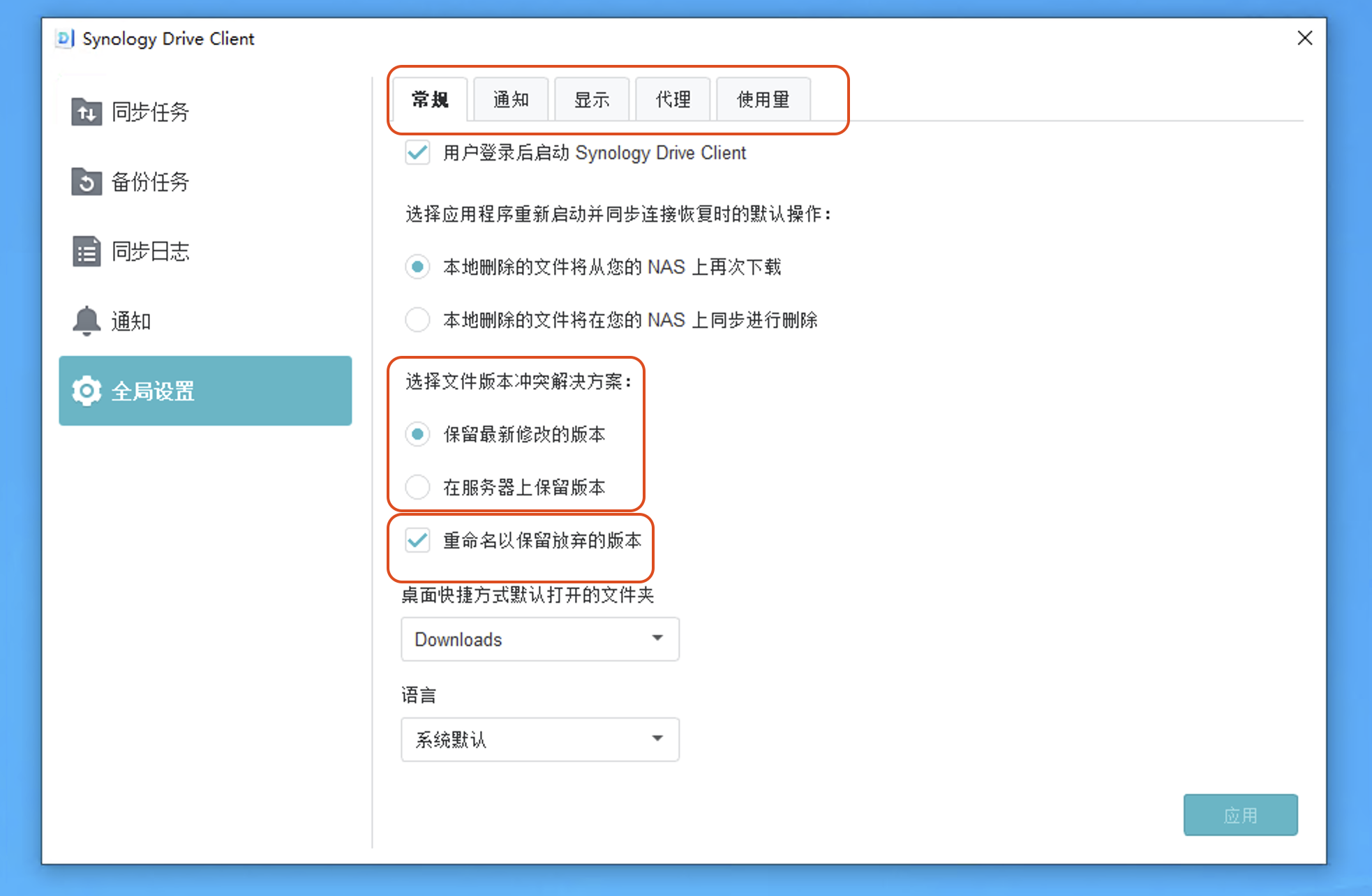Open the 语言 系统默认 dropdown
Image resolution: width=1372 pixels, height=896 pixels.
coord(540,740)
